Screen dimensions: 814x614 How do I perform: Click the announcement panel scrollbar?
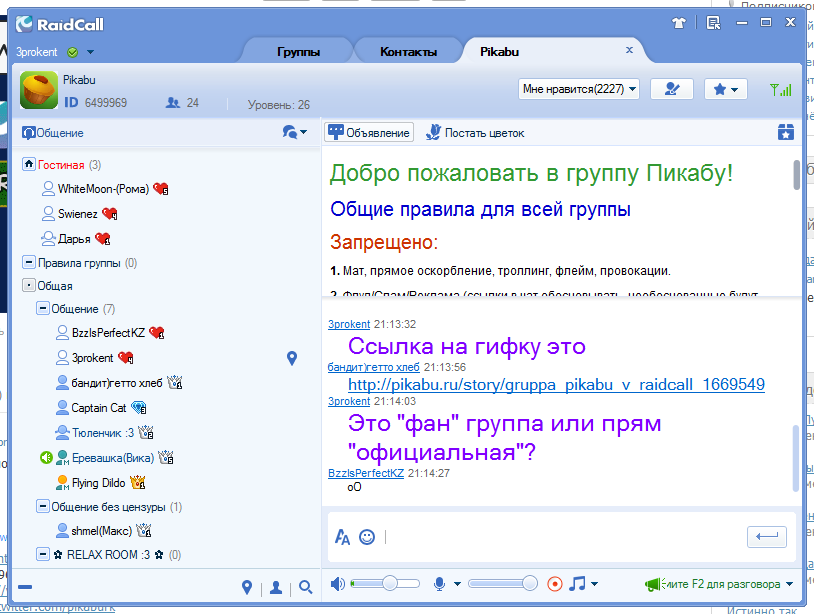pos(796,174)
